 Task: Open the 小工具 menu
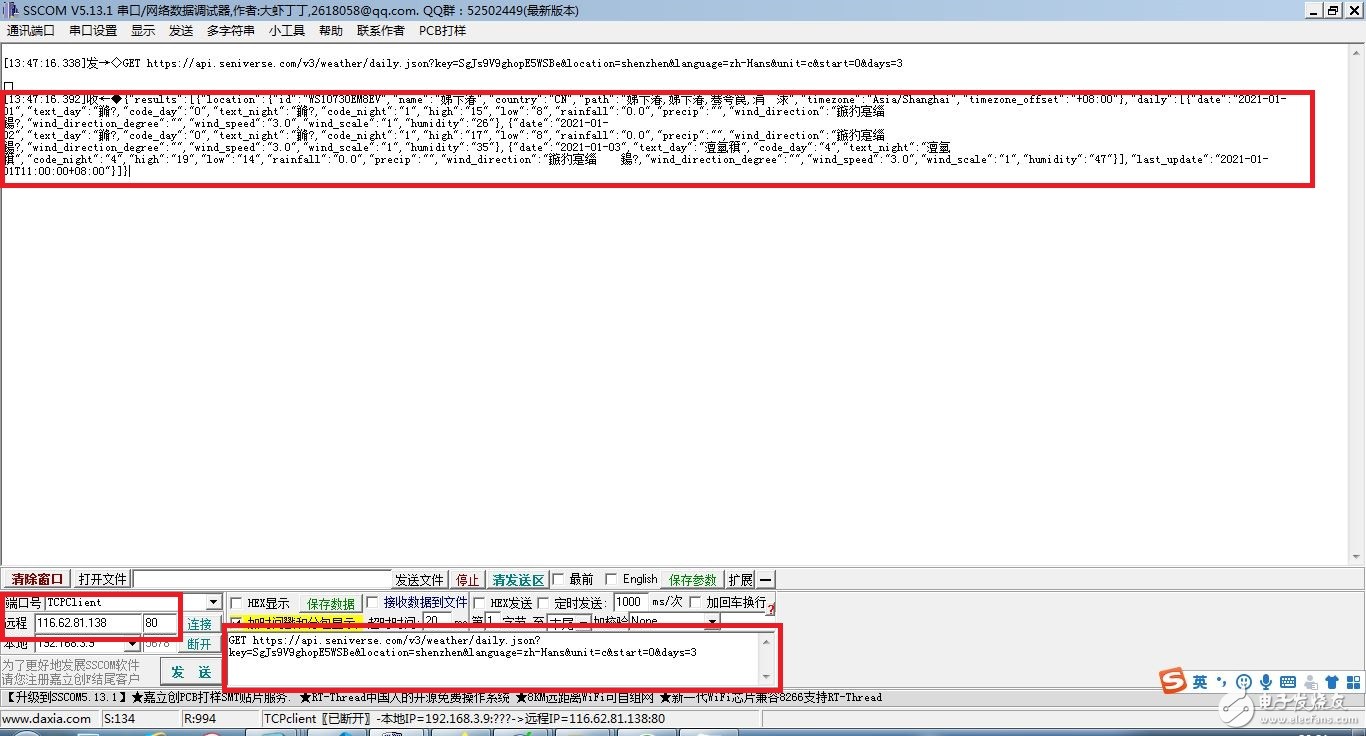[x=287, y=31]
